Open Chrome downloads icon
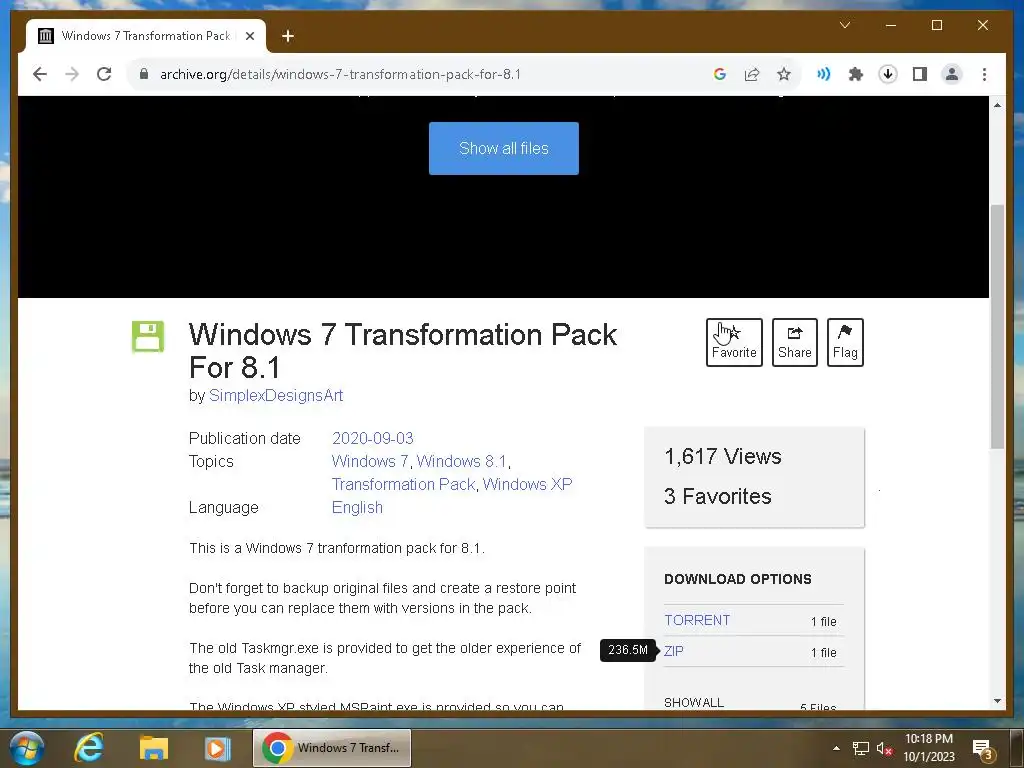This screenshot has width=1024, height=768. tap(888, 74)
